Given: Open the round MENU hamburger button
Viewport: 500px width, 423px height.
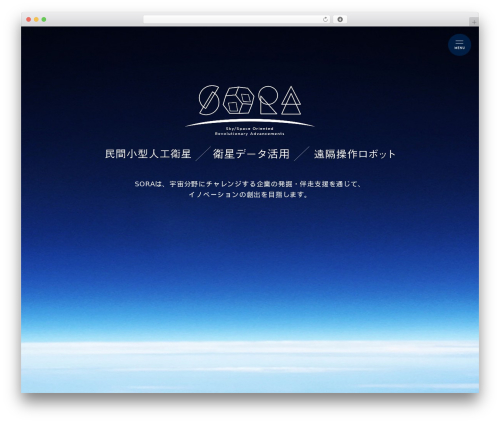Looking at the screenshot, I should (x=459, y=45).
